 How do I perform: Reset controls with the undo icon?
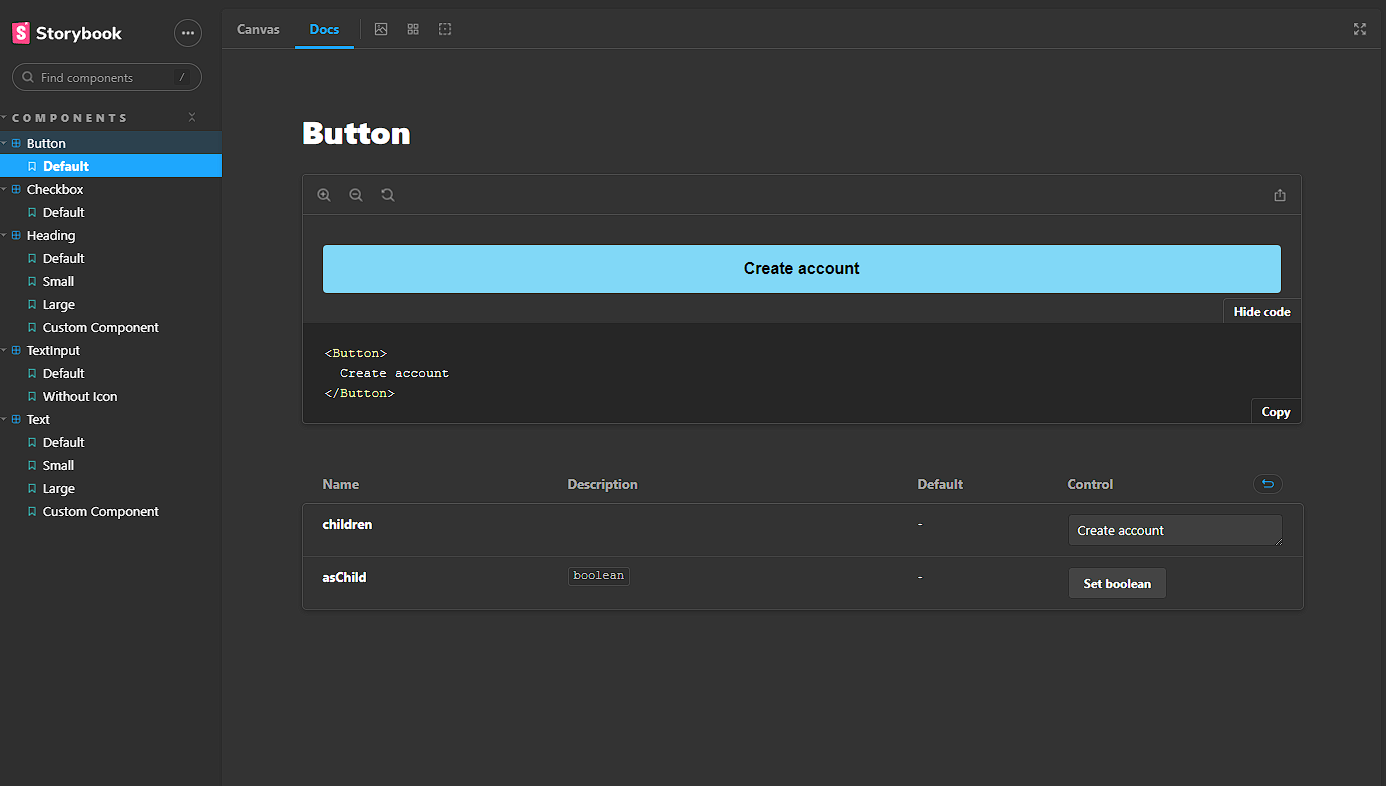tap(1267, 483)
